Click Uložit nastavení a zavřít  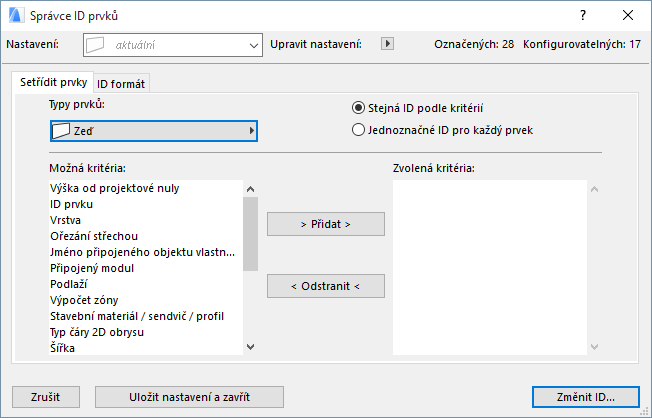point(189,397)
